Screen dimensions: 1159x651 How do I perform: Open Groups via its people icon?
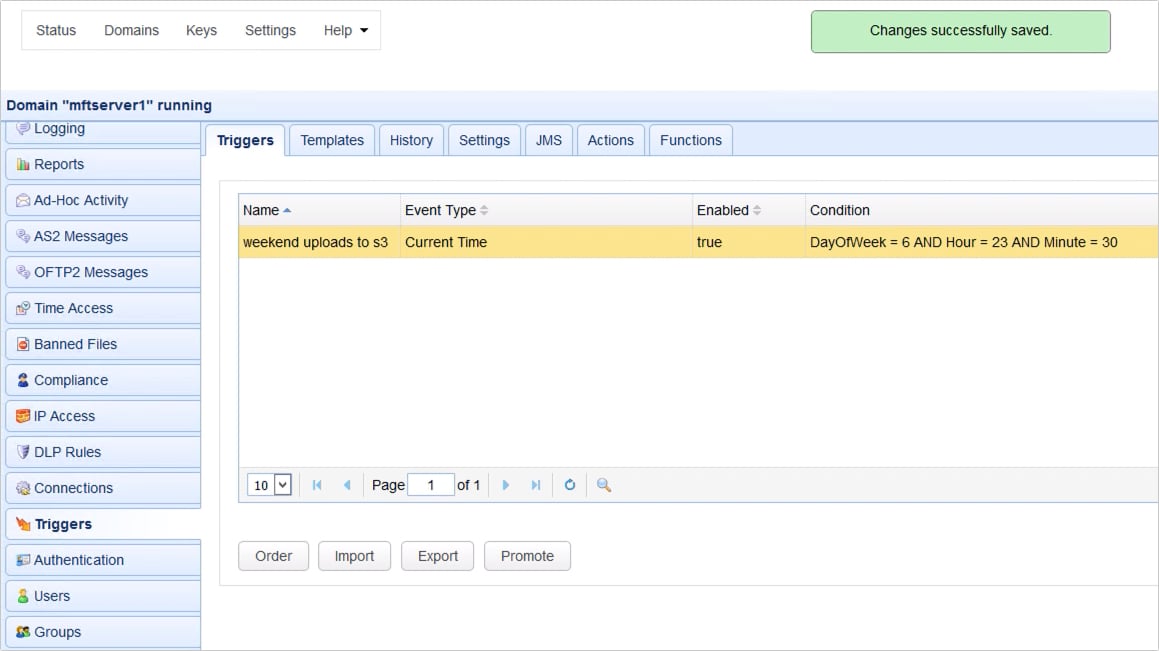click(x=22, y=632)
